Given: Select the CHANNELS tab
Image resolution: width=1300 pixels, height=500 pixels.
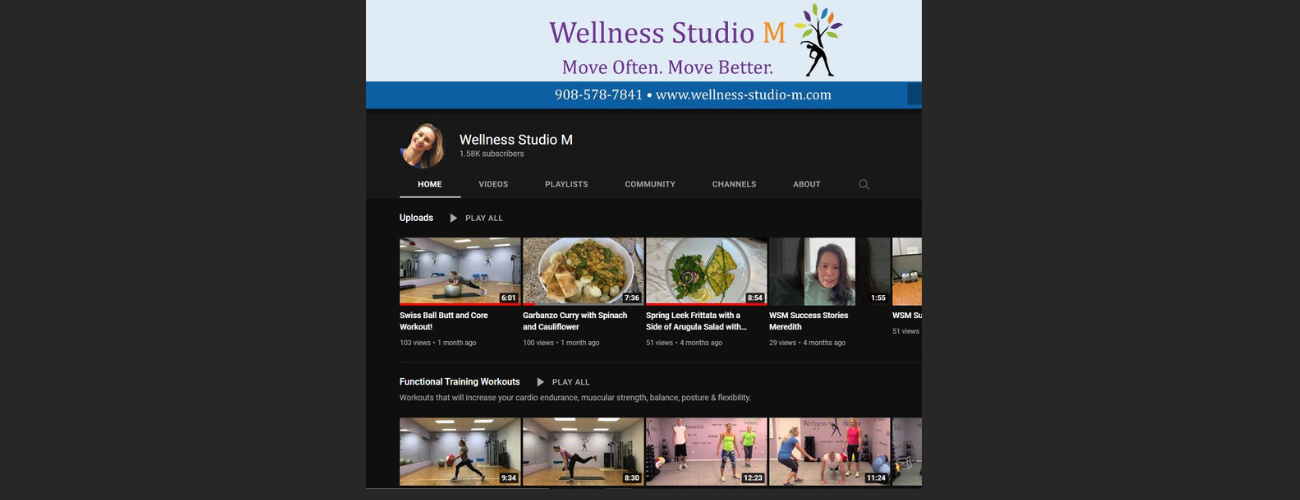Looking at the screenshot, I should tap(734, 184).
